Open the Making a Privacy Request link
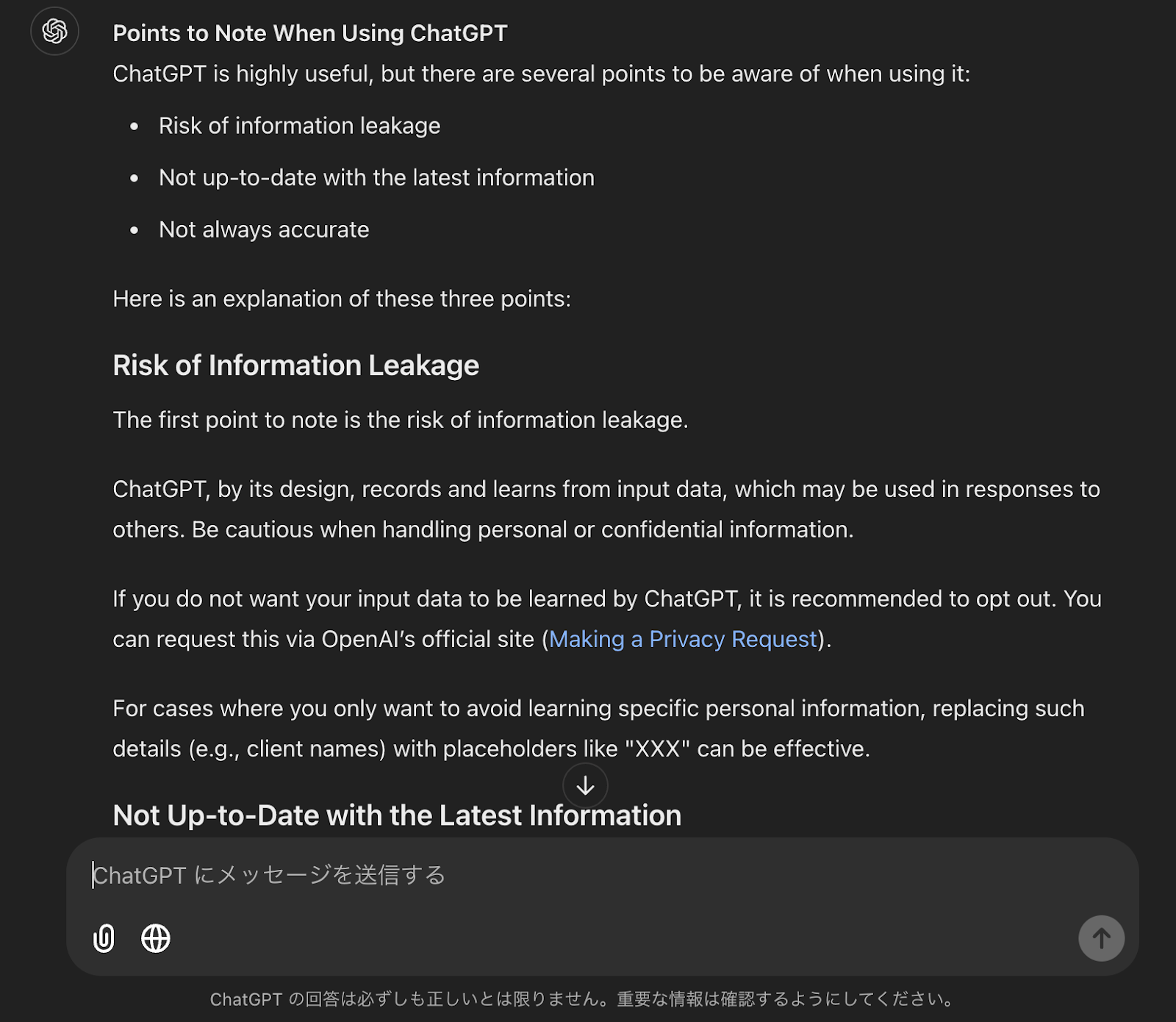 tap(683, 639)
